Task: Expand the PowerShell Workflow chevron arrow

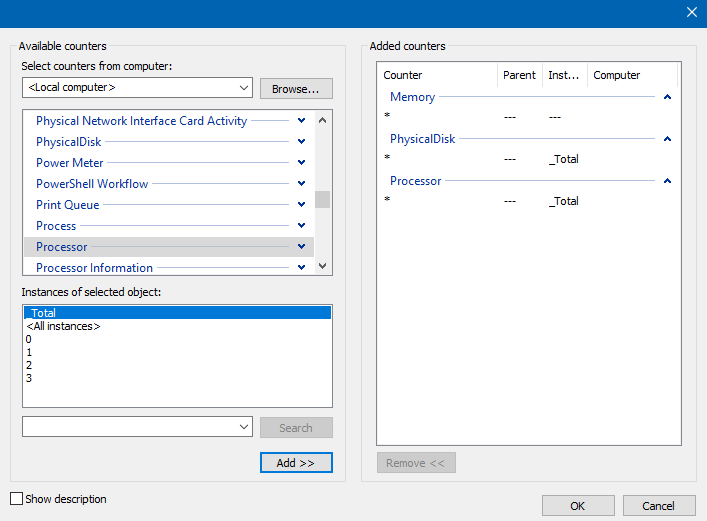Action: [301, 184]
